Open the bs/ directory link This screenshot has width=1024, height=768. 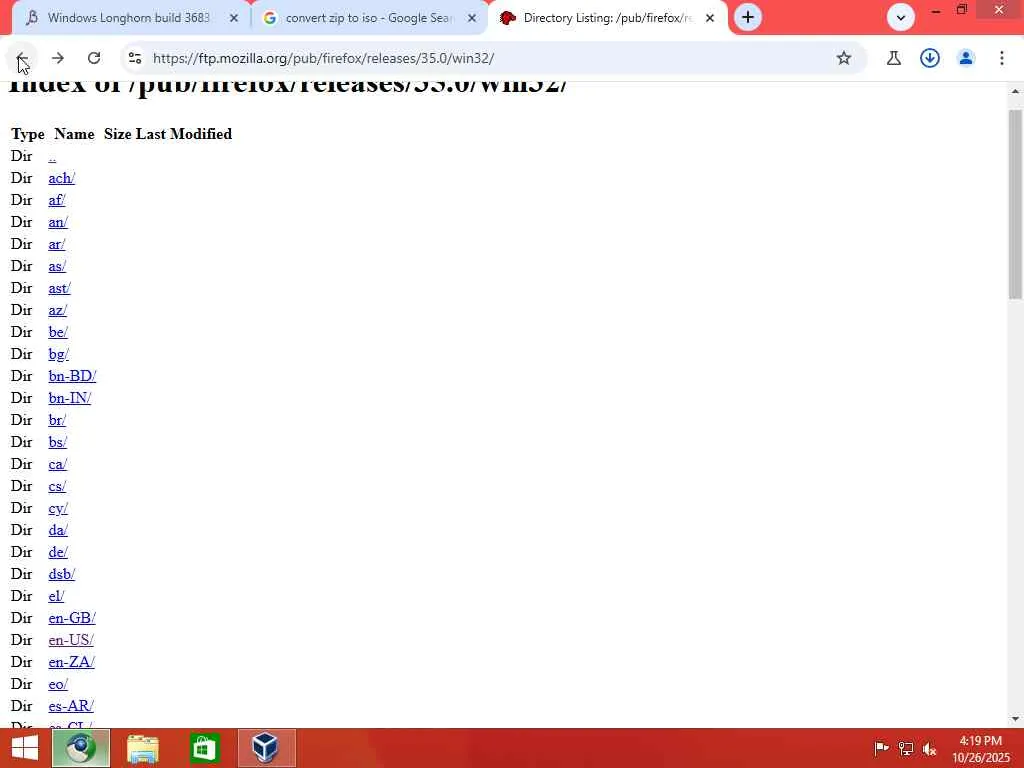57,442
